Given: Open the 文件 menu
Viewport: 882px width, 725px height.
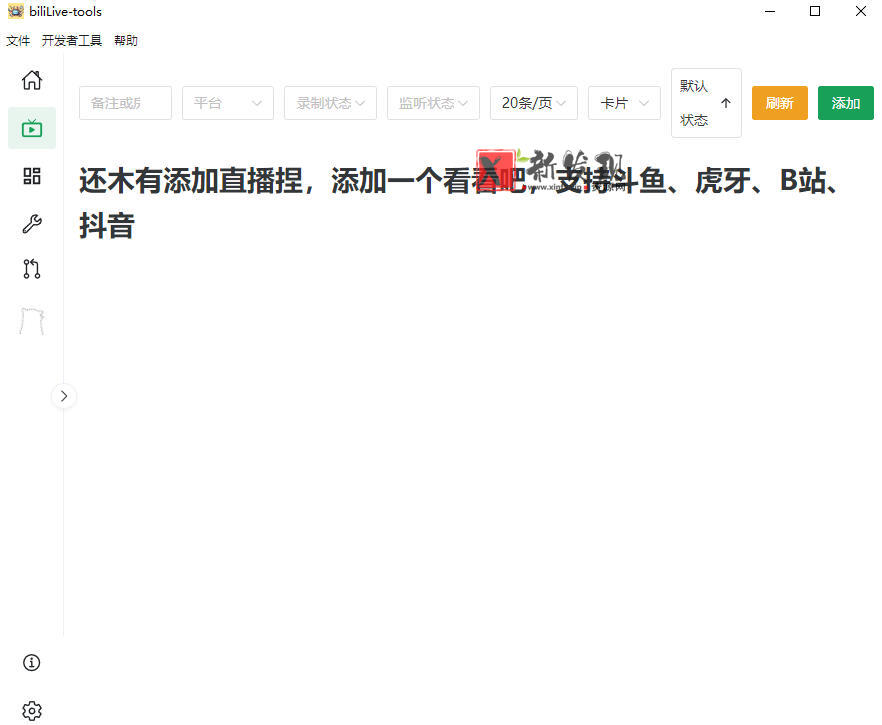Looking at the screenshot, I should pos(18,40).
